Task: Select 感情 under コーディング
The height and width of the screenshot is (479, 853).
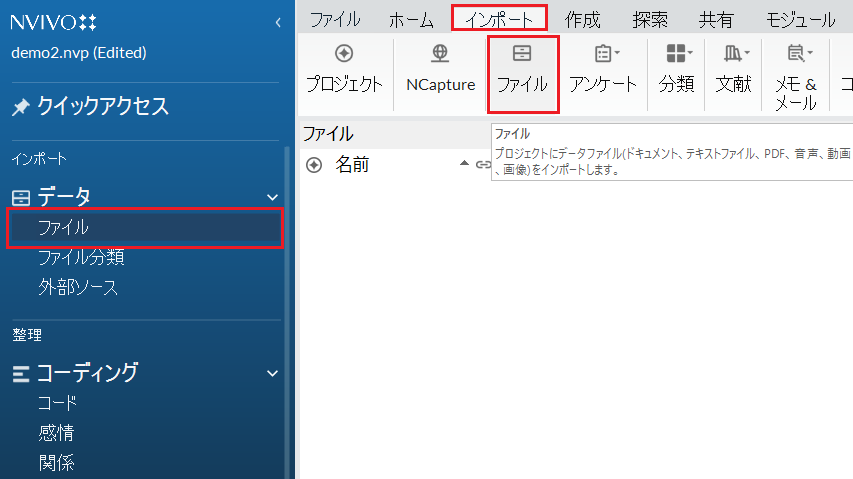Action: tap(56, 433)
